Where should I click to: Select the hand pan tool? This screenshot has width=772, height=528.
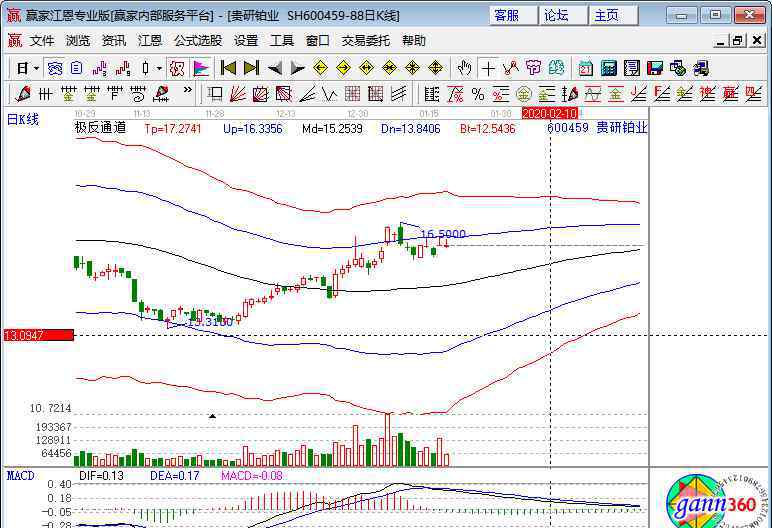(x=464, y=68)
